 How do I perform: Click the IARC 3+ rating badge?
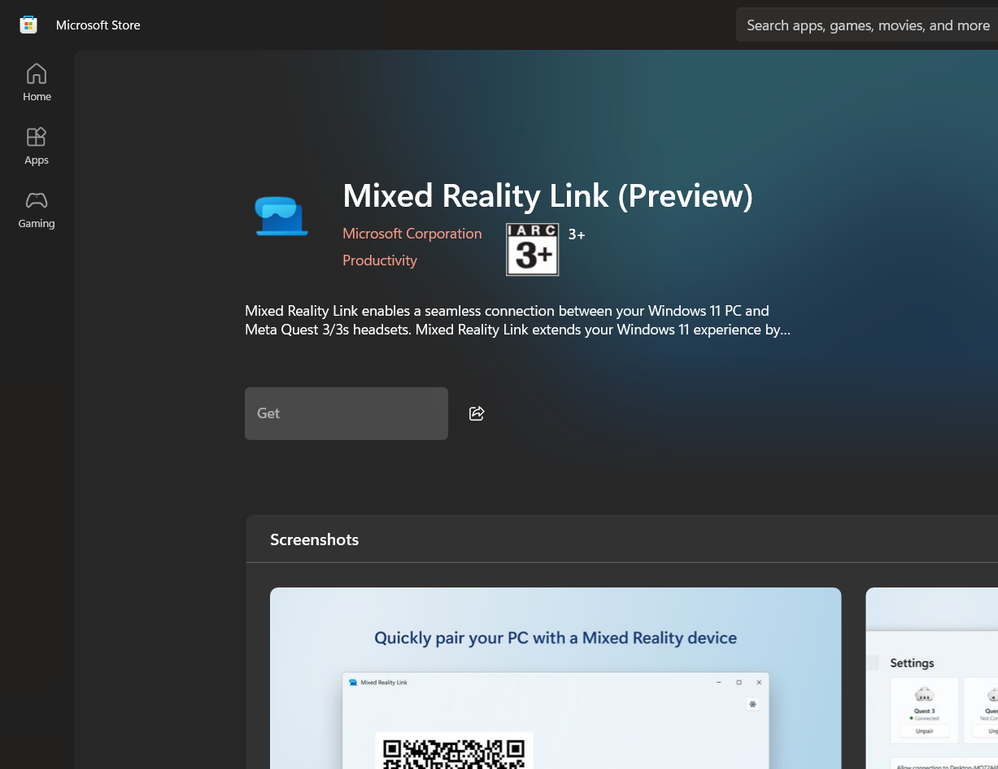point(532,249)
